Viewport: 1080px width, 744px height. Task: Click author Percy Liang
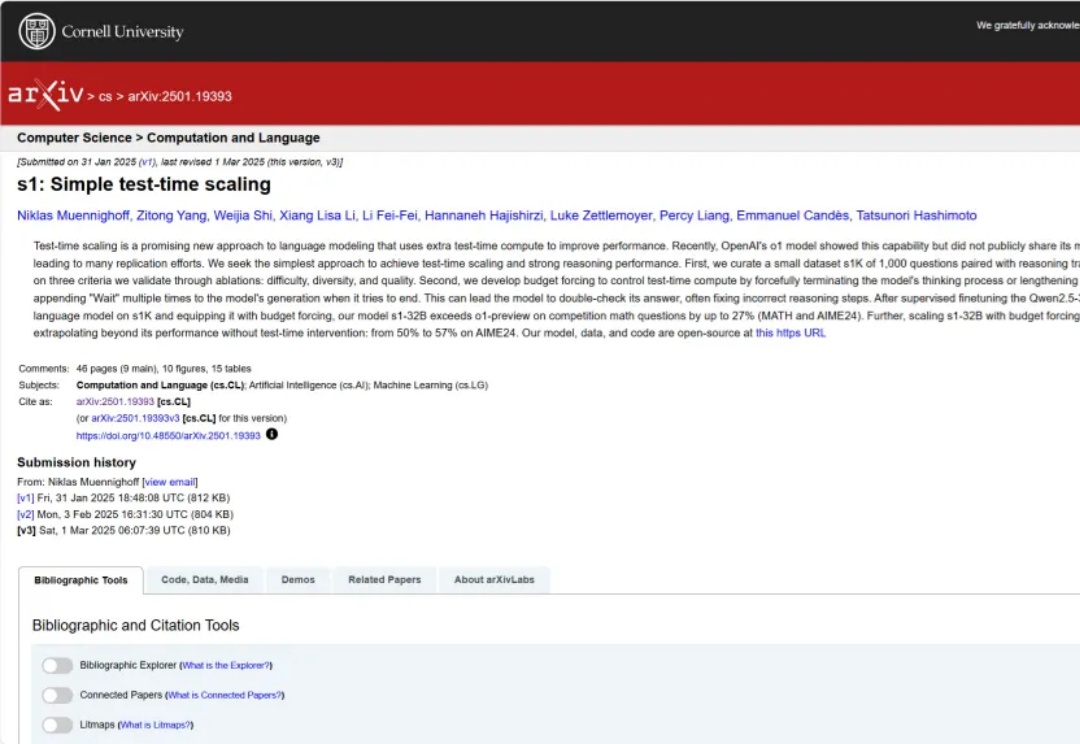tap(694, 216)
